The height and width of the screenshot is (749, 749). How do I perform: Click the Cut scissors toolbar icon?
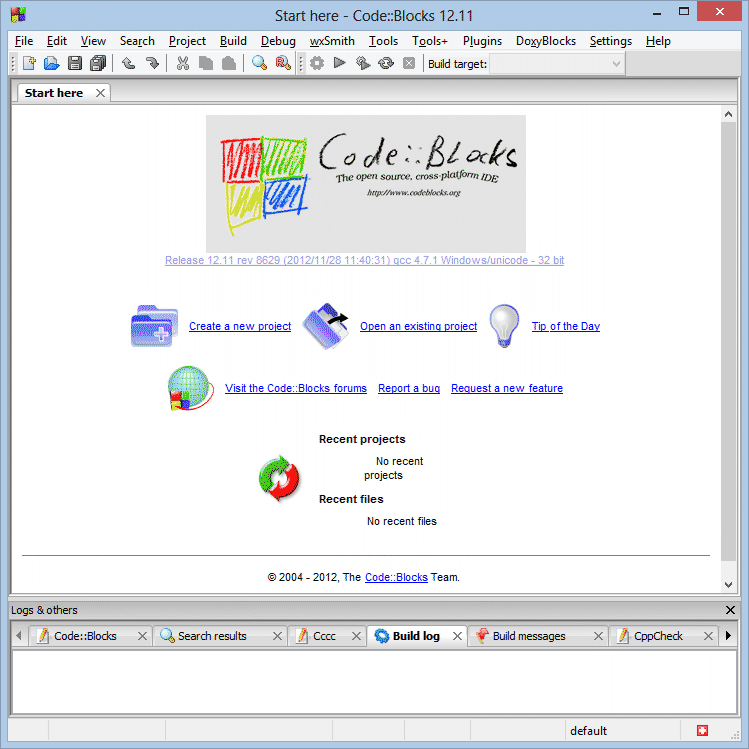click(x=182, y=64)
